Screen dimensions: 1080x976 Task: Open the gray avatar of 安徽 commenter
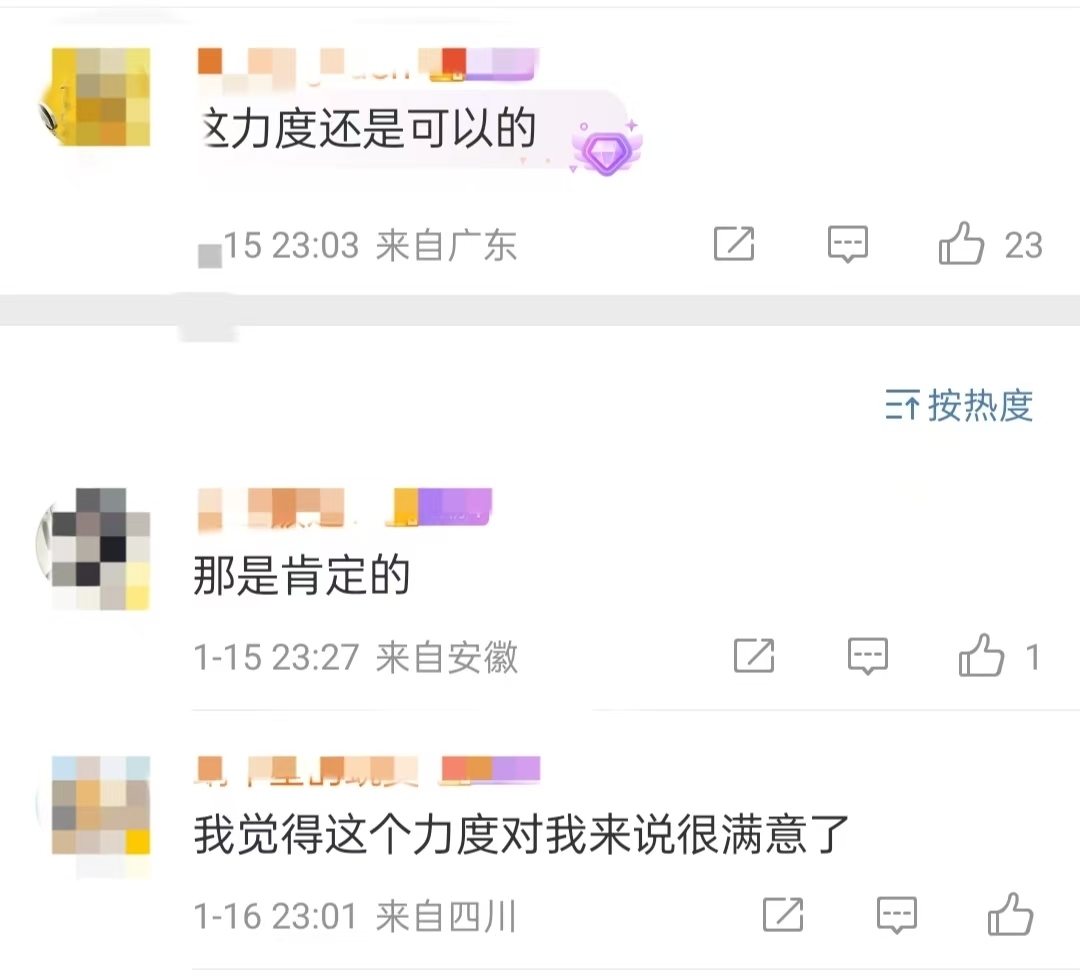101,549
